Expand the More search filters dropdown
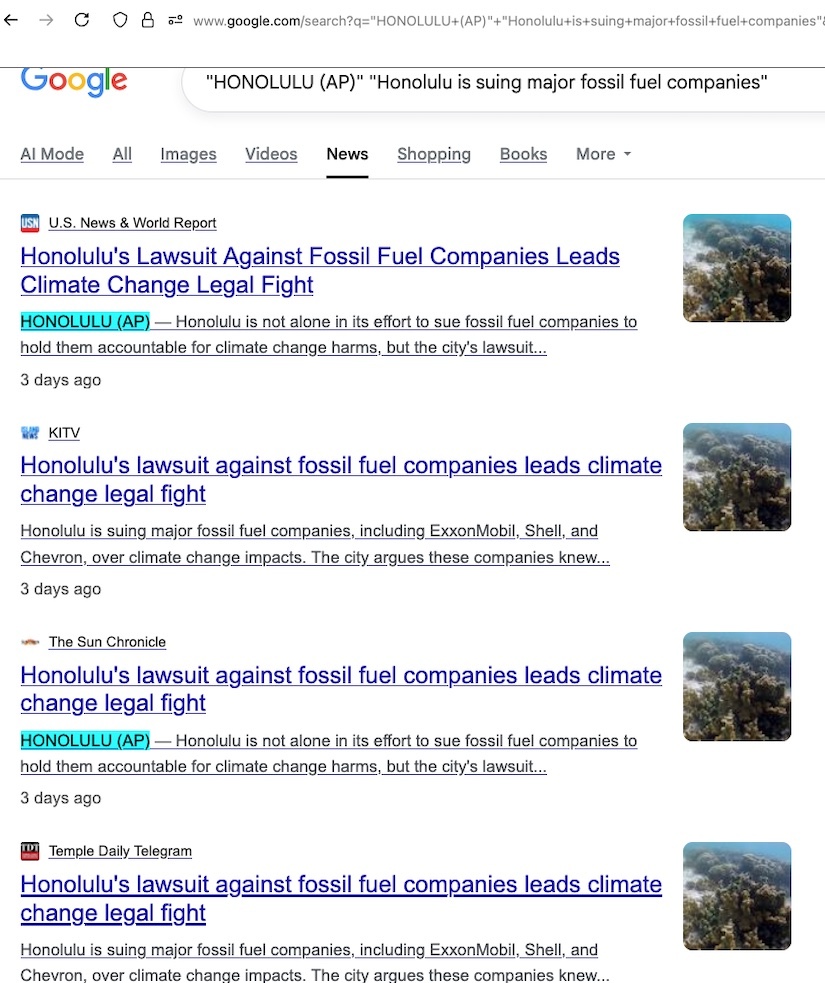 [x=603, y=154]
